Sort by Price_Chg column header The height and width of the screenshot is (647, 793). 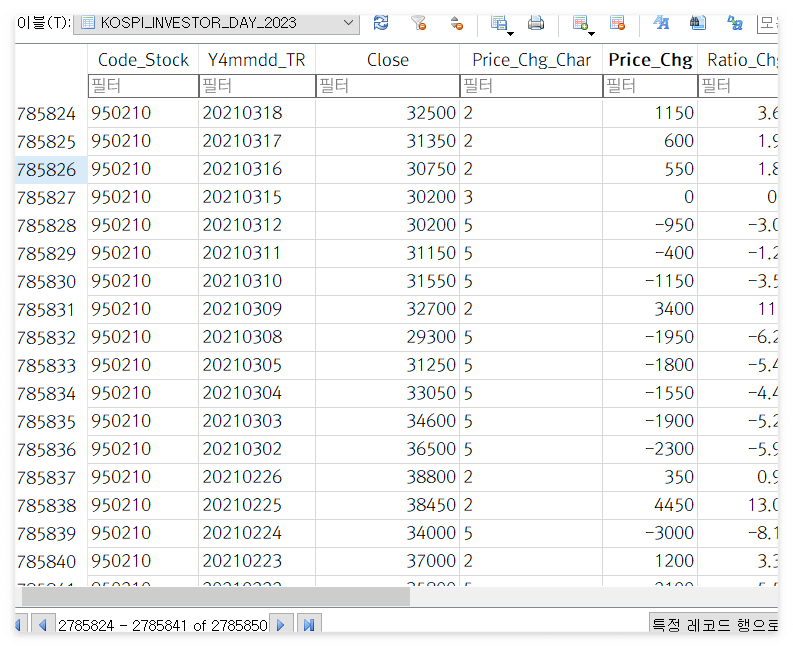point(650,60)
